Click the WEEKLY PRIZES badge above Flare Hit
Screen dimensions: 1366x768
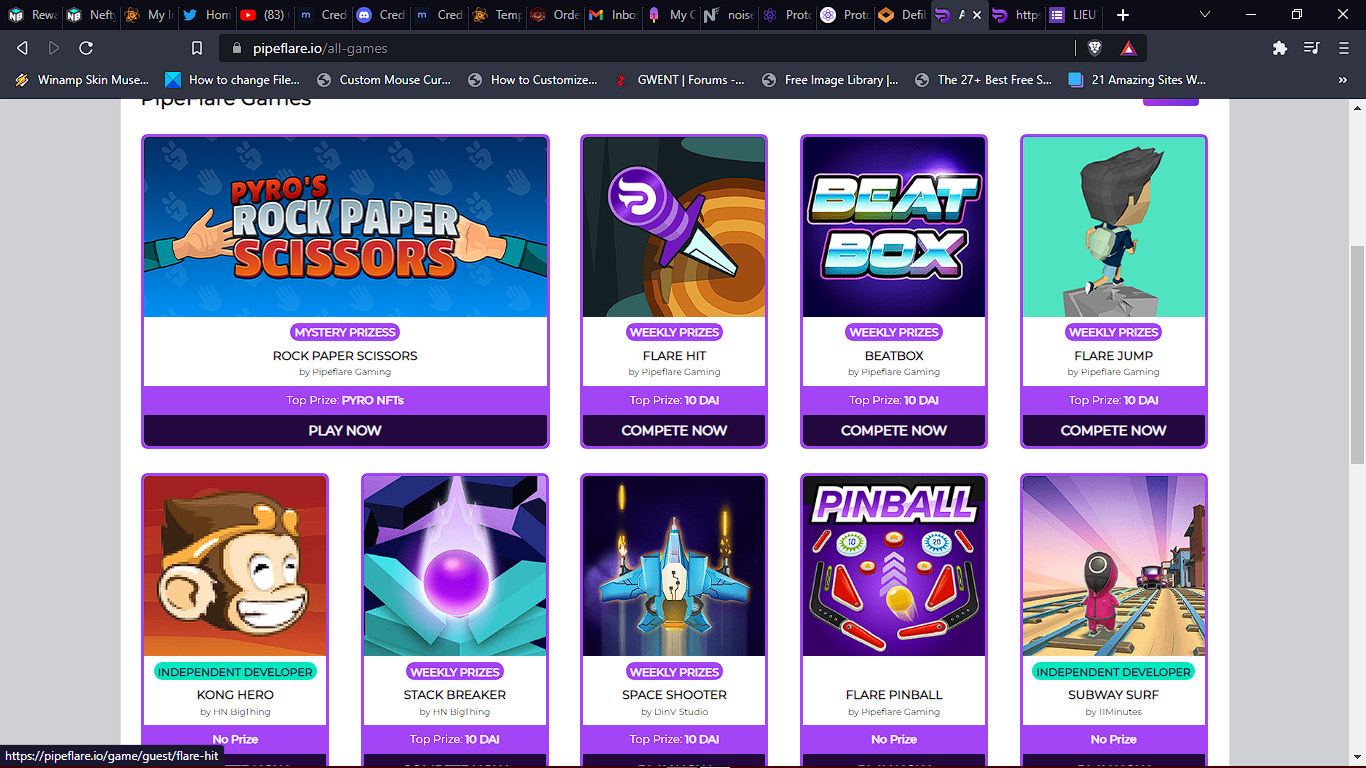click(674, 332)
